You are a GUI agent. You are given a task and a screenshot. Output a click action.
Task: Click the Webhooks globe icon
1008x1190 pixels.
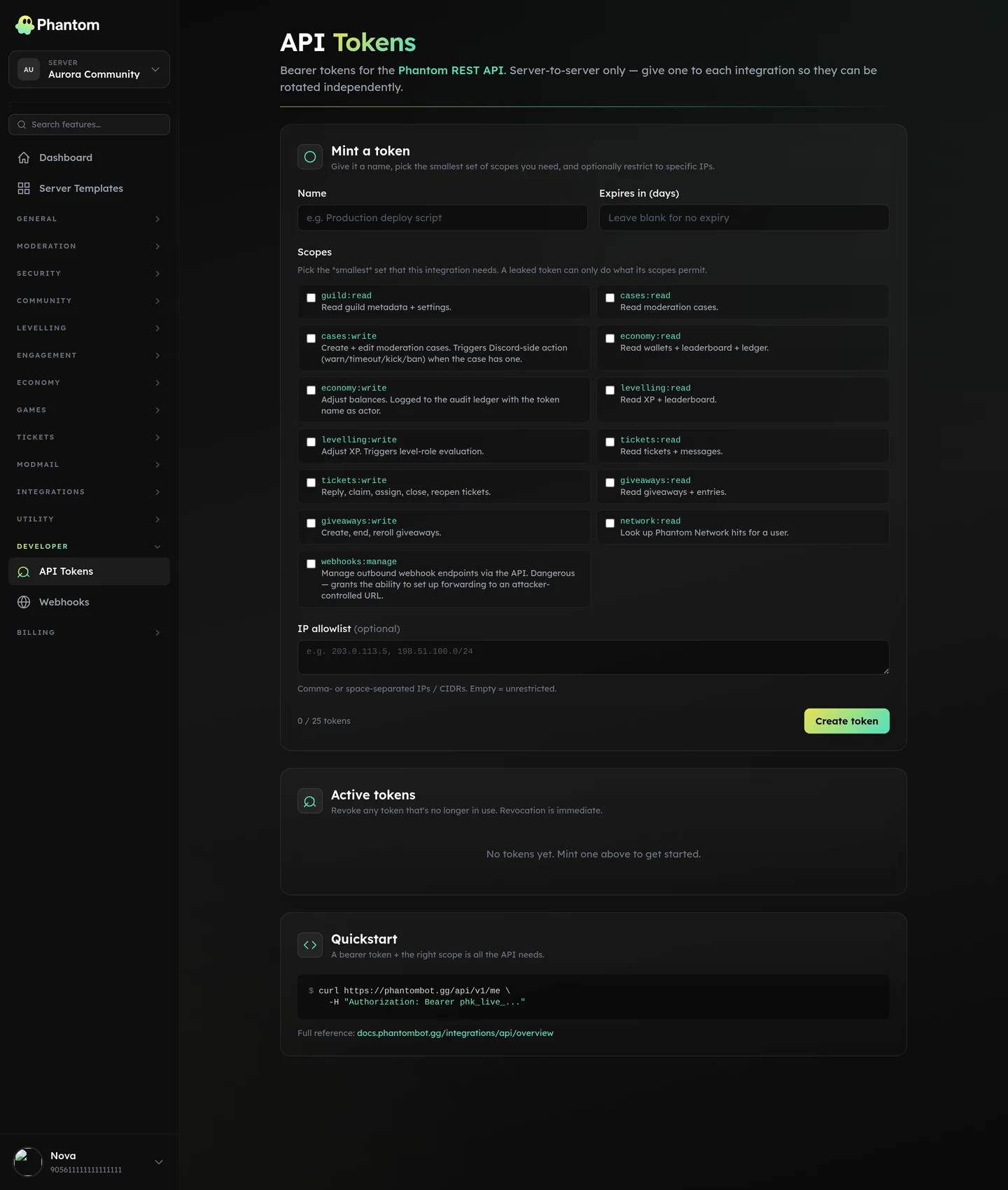[24, 602]
